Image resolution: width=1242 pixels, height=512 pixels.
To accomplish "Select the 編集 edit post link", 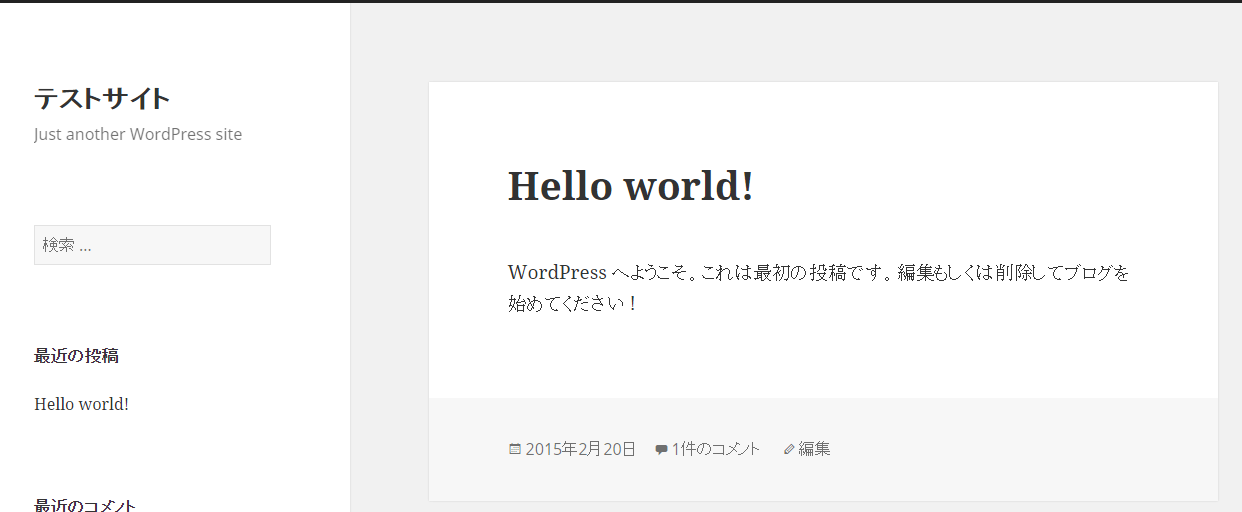I will point(814,449).
